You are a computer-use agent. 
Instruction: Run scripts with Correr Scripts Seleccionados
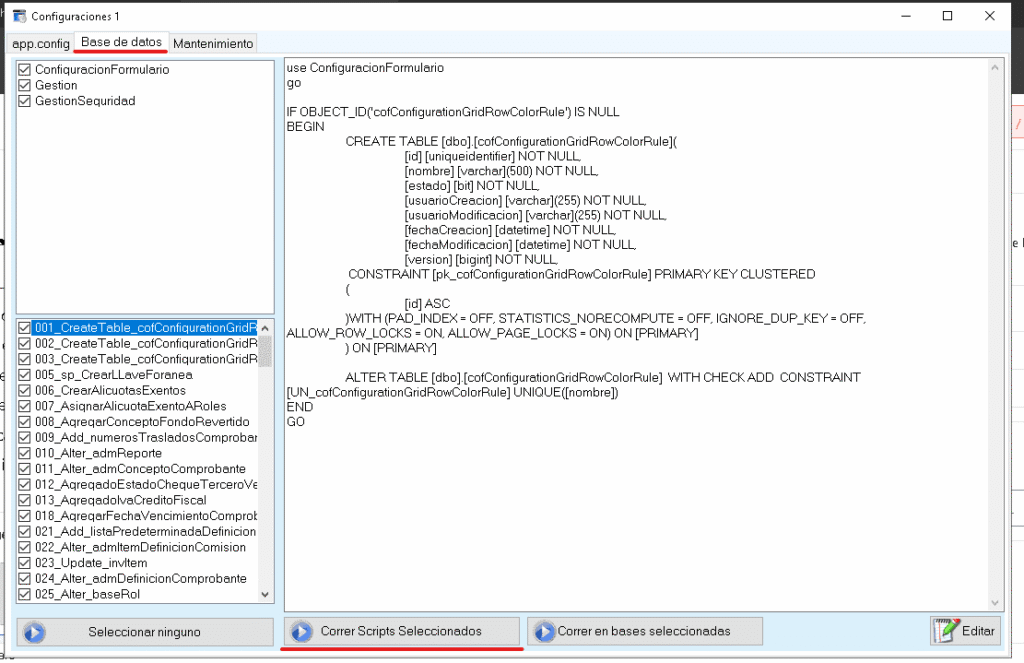401,632
